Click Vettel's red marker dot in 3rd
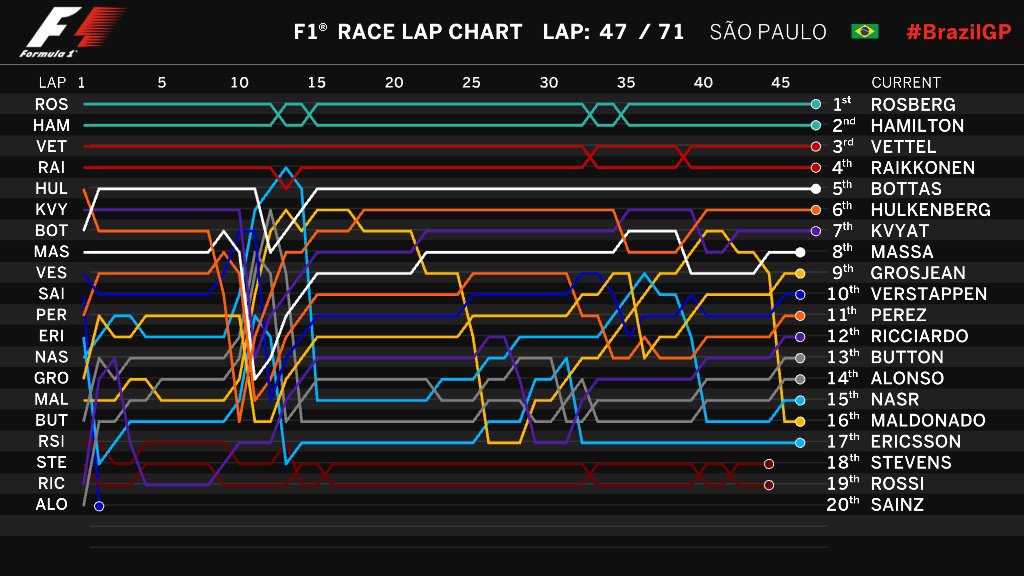This screenshot has height=576, width=1024. pyautogui.click(x=815, y=146)
